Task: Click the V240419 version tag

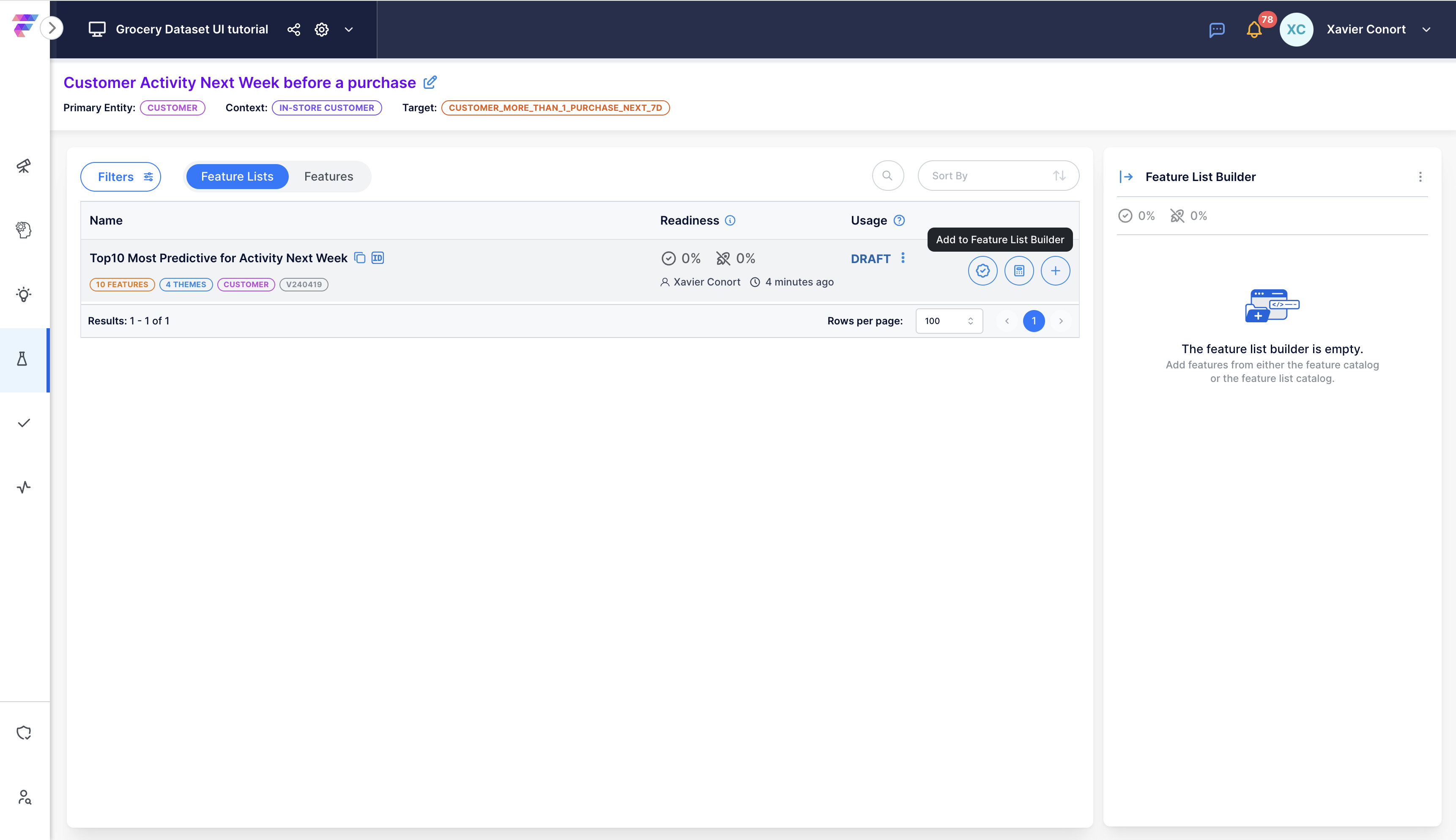Action: (304, 284)
